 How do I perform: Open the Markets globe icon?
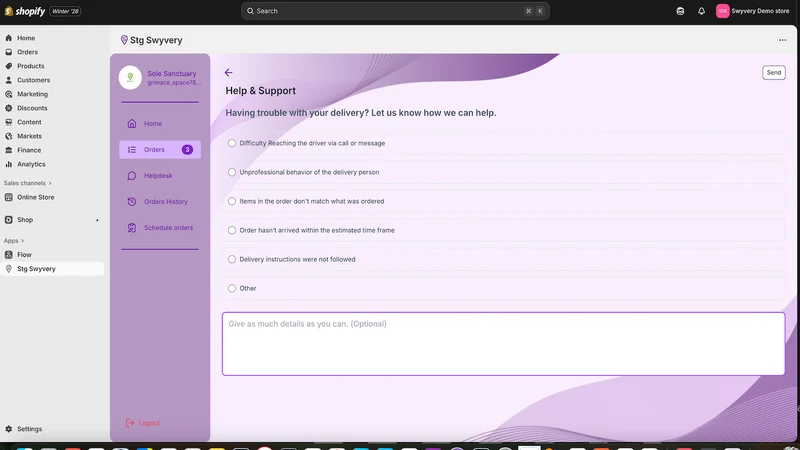point(9,136)
